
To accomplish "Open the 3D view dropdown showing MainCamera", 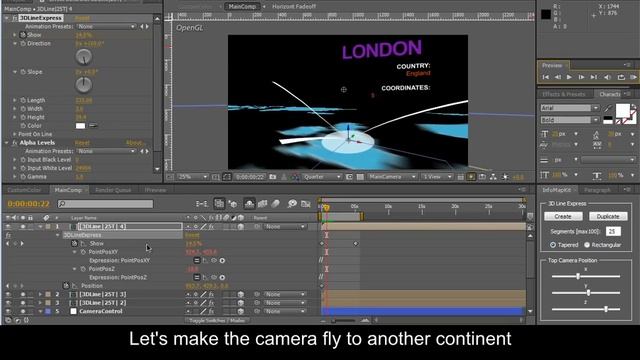I will tap(391, 177).
